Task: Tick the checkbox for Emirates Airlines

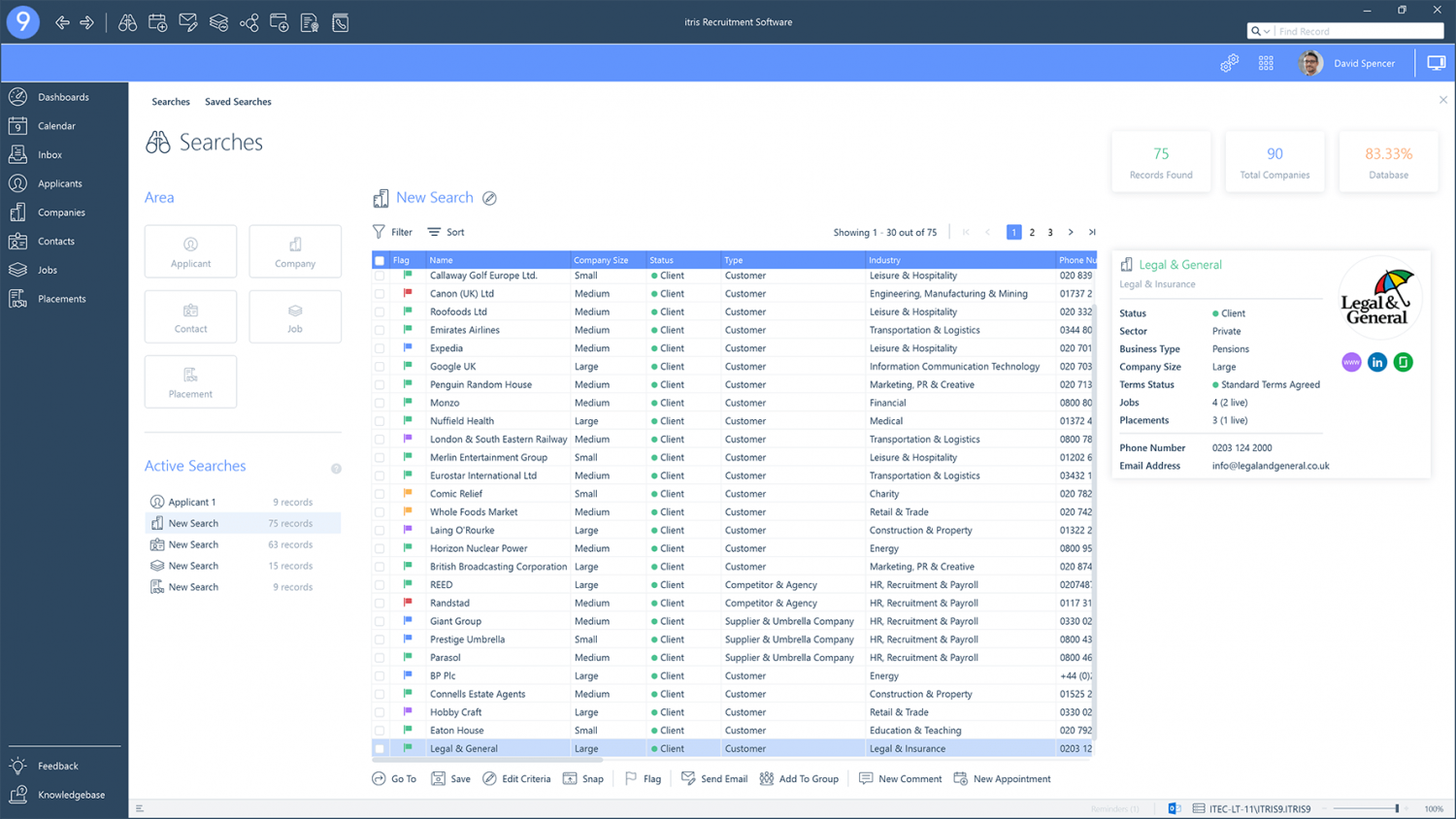Action: click(380, 330)
